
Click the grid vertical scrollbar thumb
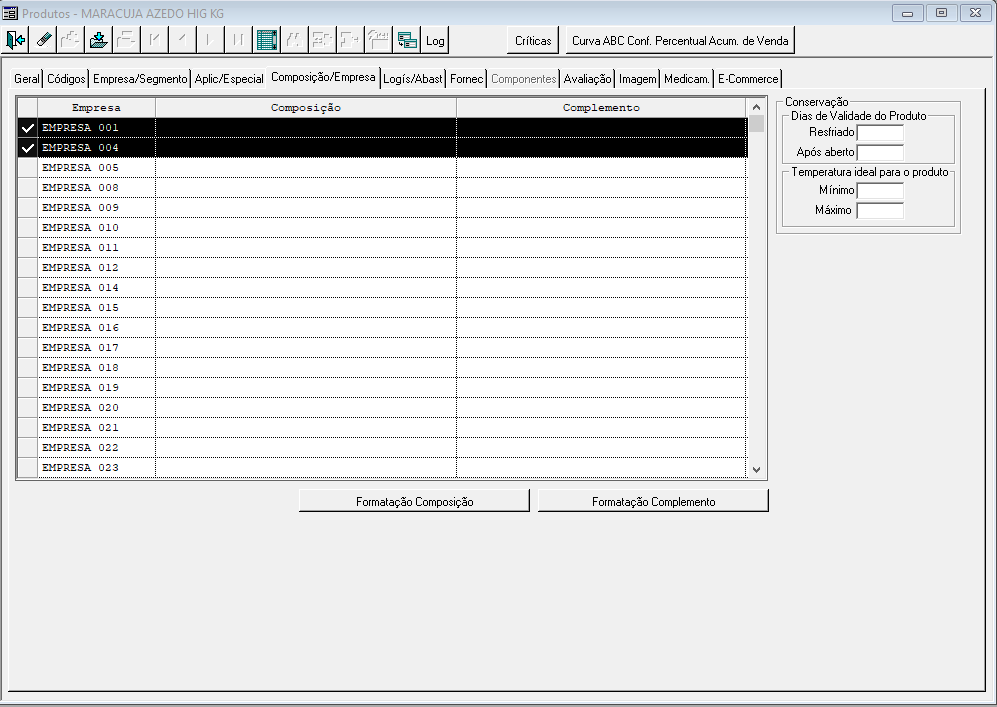coord(756,123)
